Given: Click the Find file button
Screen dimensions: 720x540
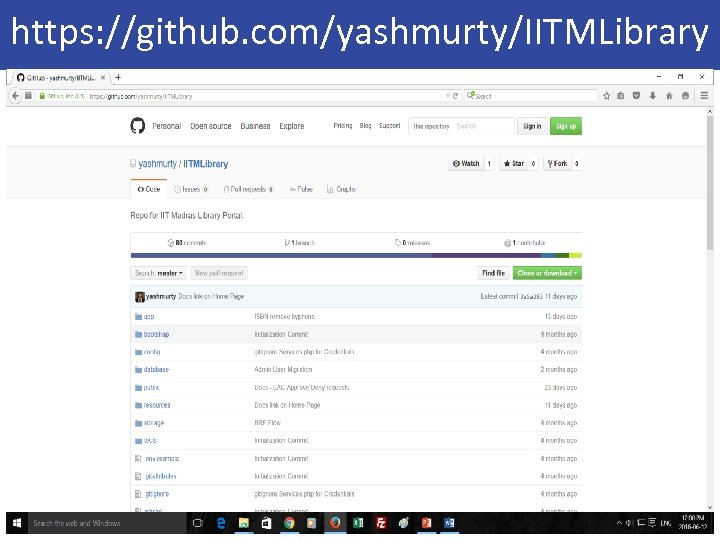Looking at the screenshot, I should (493, 273).
